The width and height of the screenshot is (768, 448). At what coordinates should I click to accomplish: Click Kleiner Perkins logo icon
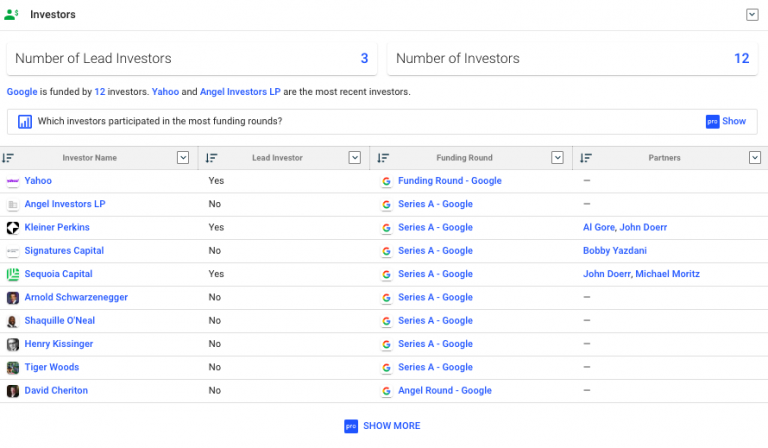tap(13, 228)
